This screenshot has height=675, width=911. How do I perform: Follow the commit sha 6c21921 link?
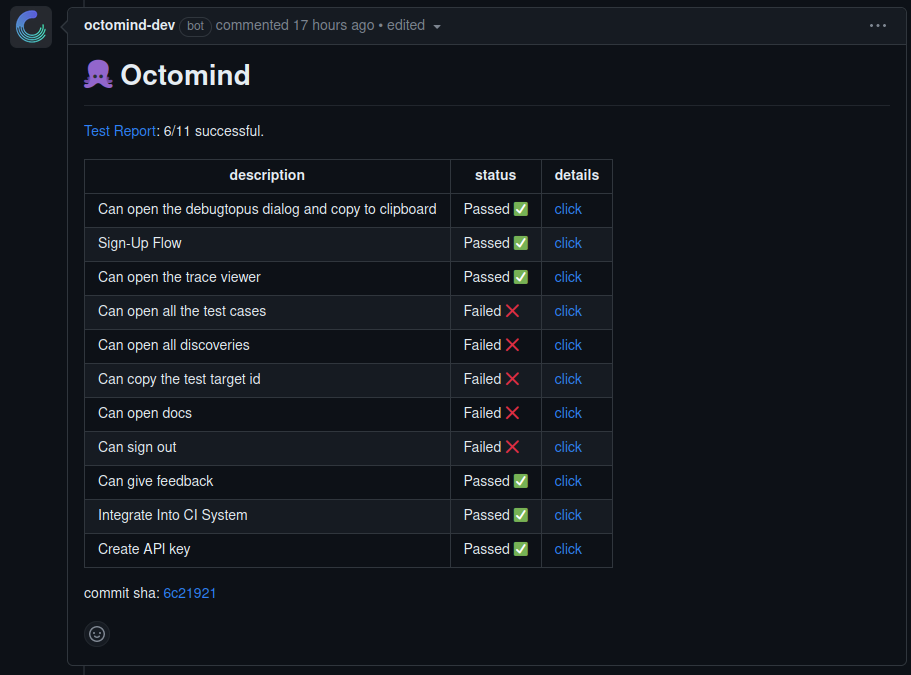(189, 592)
